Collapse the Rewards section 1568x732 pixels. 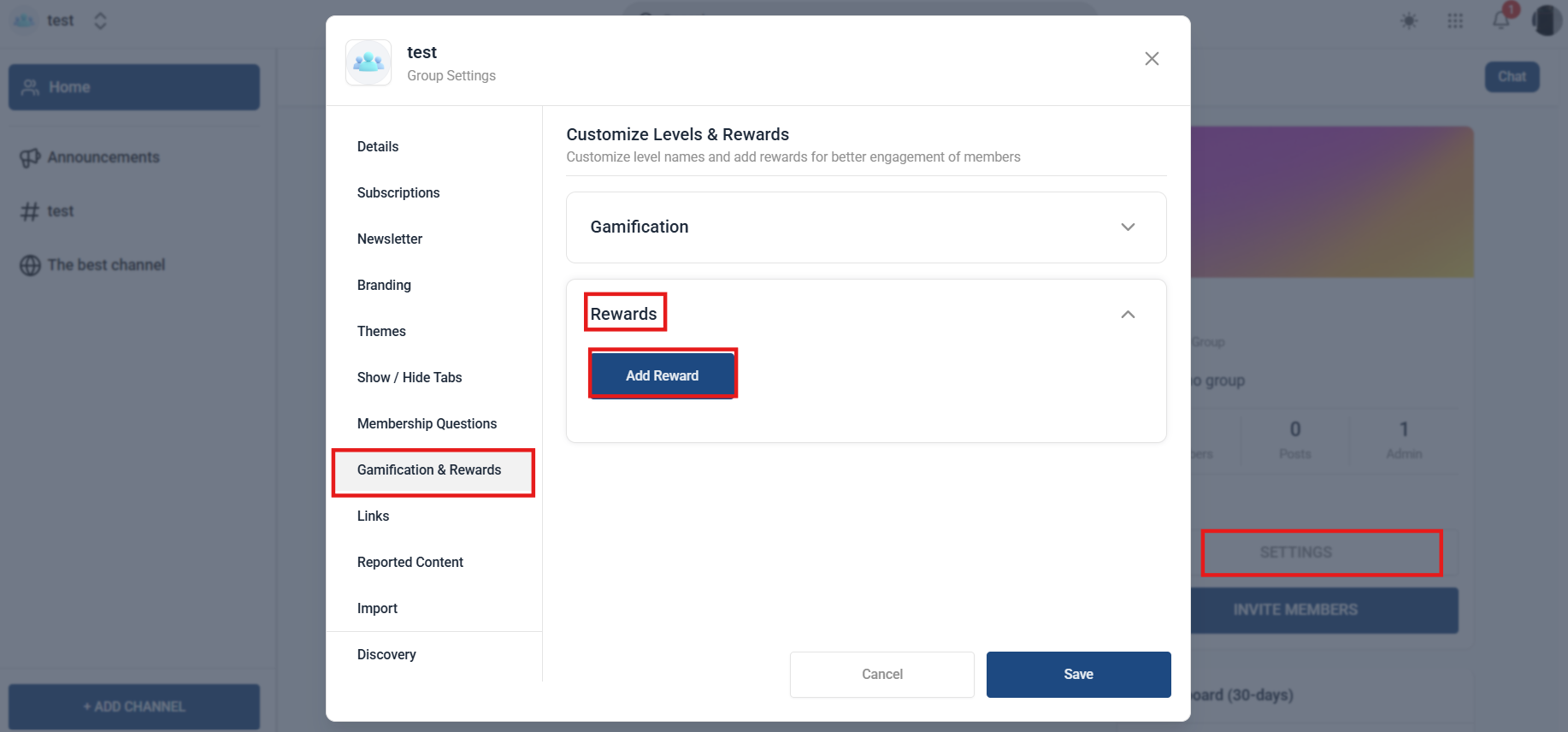(1127, 315)
